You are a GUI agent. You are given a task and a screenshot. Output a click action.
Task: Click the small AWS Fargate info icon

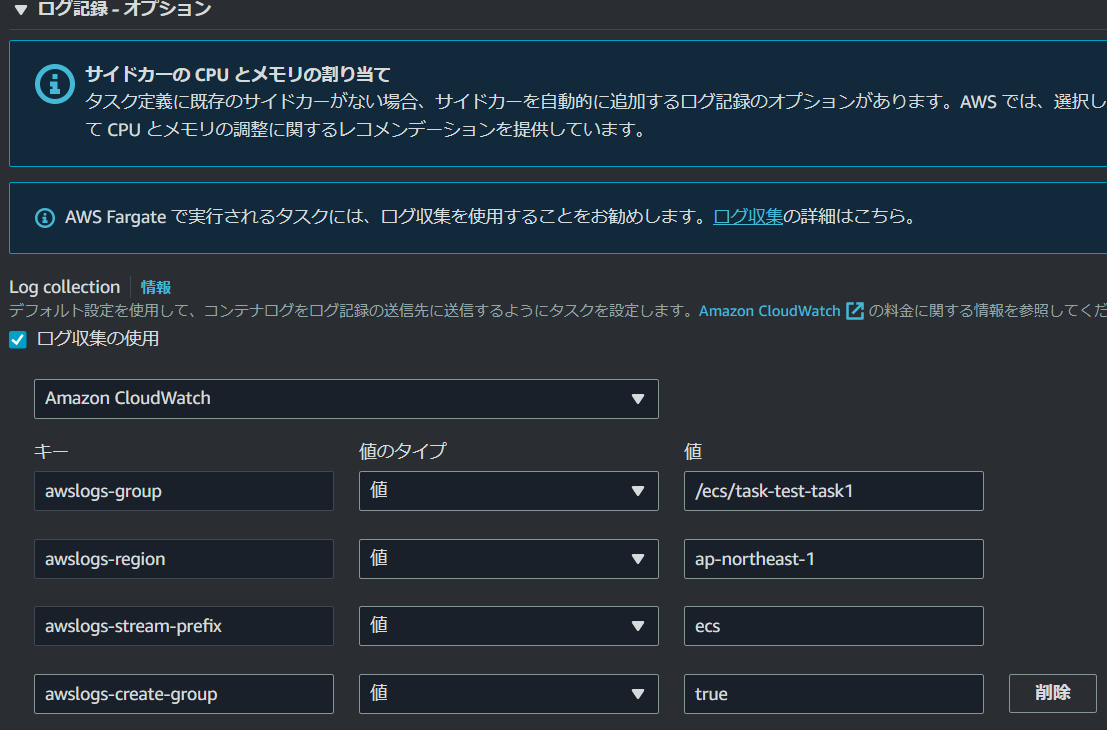pos(44,217)
